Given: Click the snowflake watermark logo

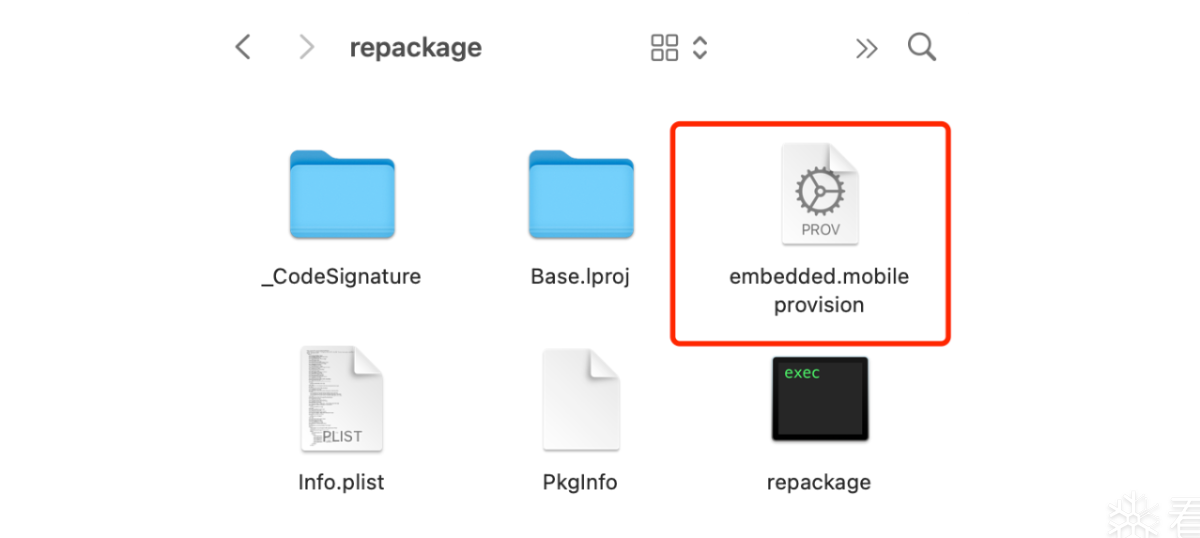Looking at the screenshot, I should [1134, 514].
